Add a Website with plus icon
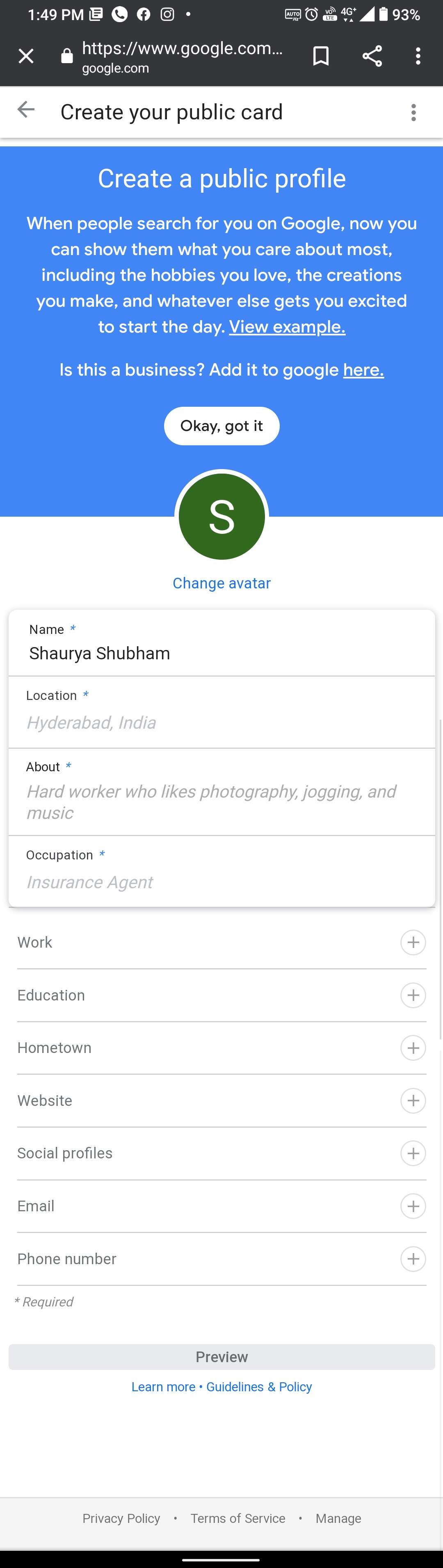 413,1101
